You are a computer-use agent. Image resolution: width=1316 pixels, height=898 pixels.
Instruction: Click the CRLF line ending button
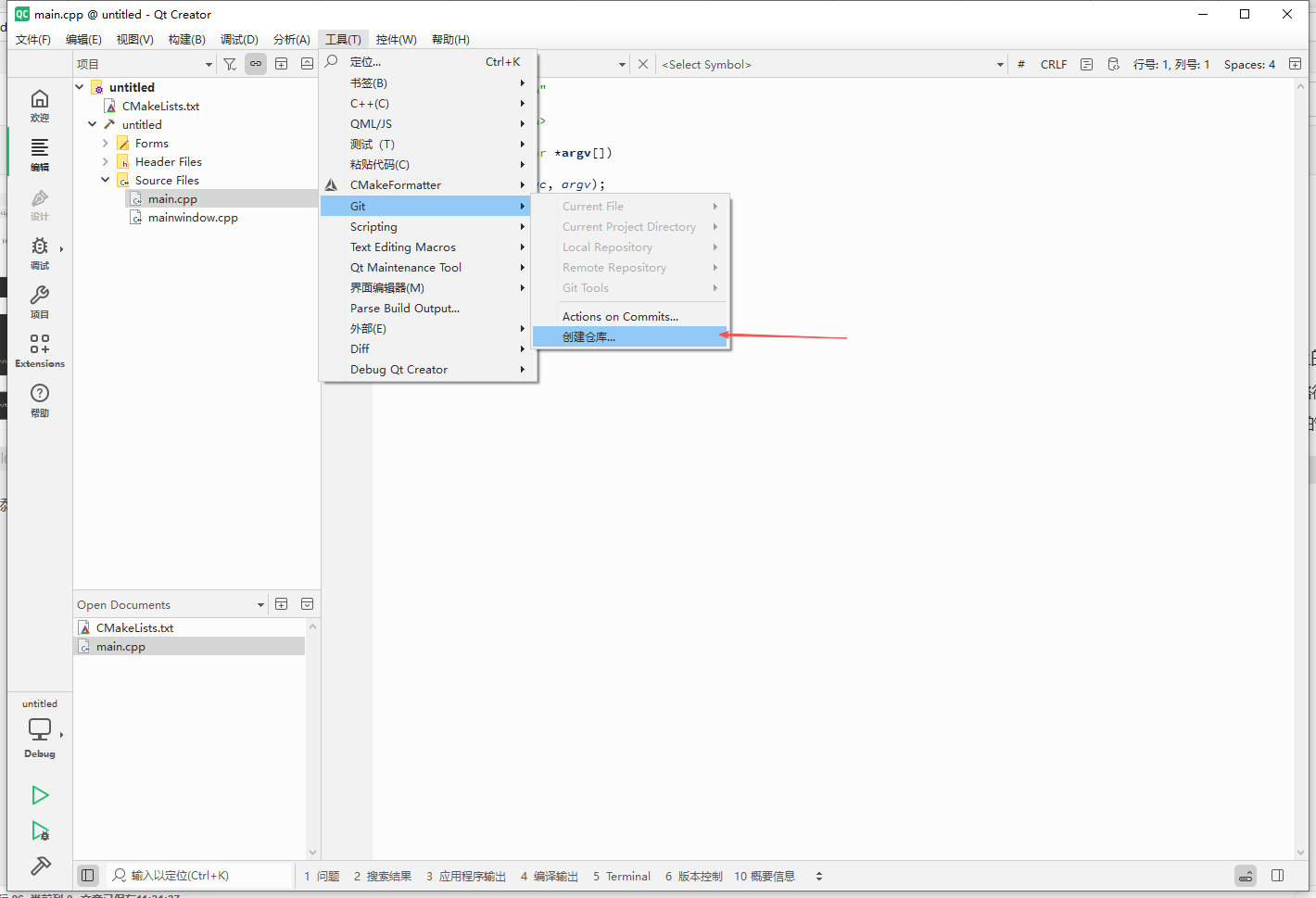(x=1054, y=64)
